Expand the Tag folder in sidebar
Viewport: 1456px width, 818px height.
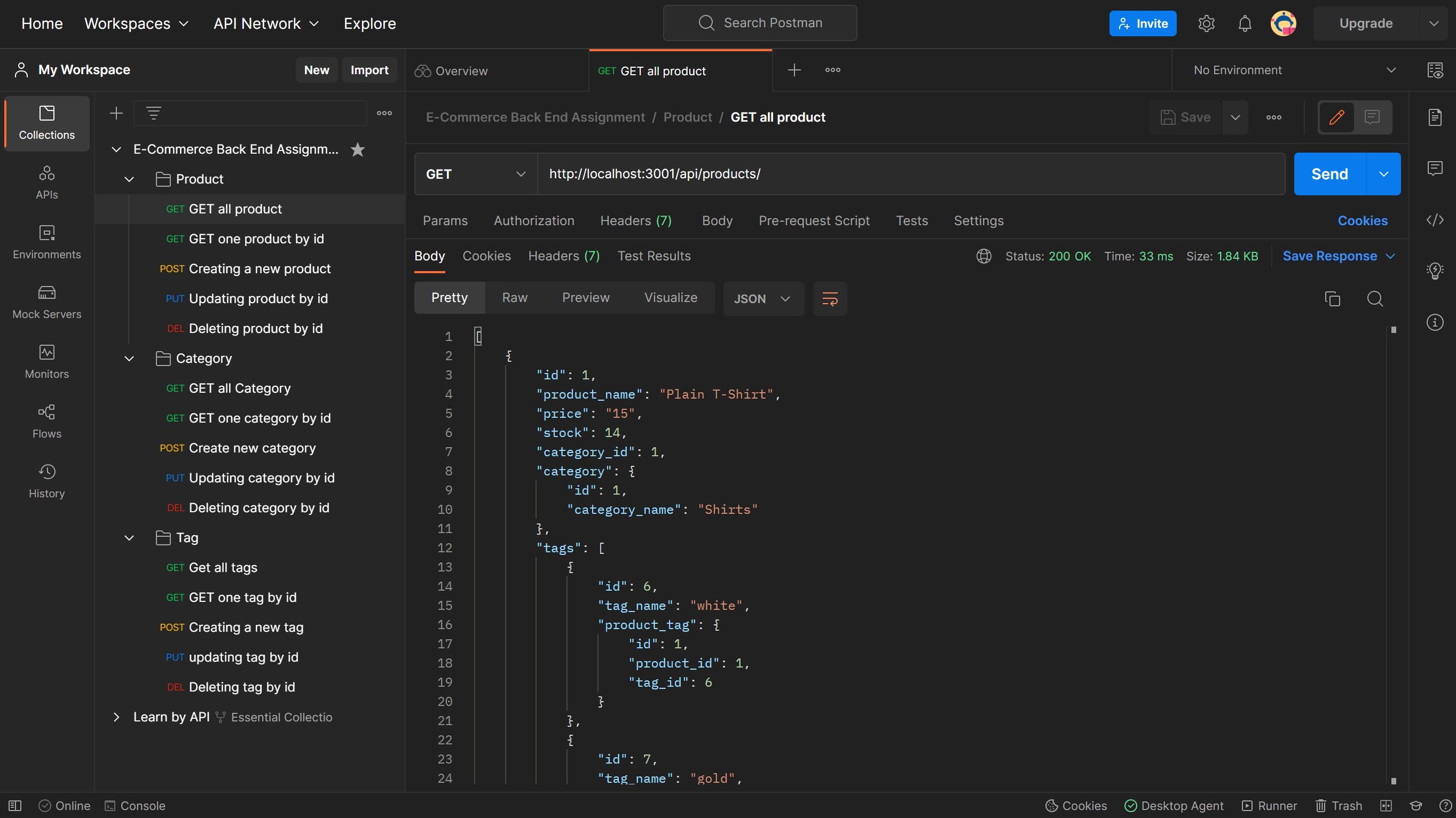pos(126,538)
